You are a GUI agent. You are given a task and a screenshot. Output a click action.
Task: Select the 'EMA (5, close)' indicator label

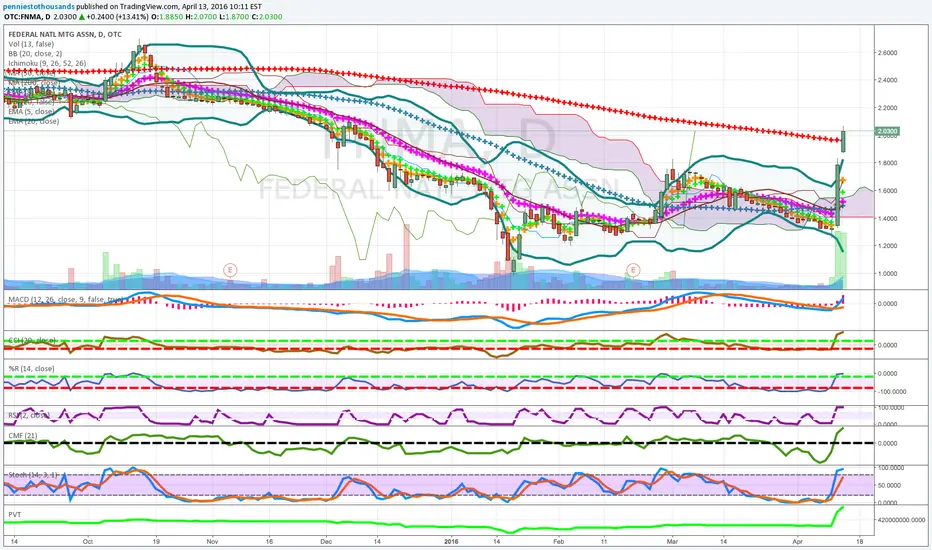[x=31, y=111]
